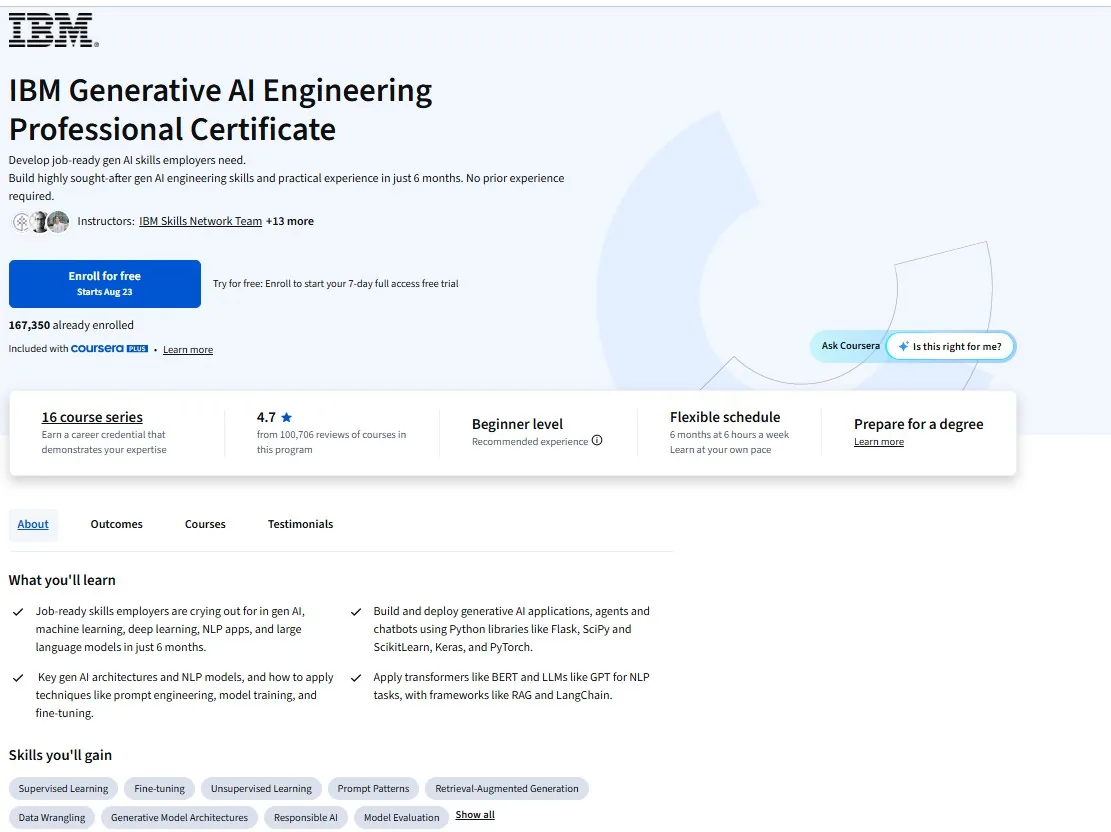Viewport: 1111px width, 832px height.
Task: Open IBM Skills Network Team instructor link
Action: (201, 221)
